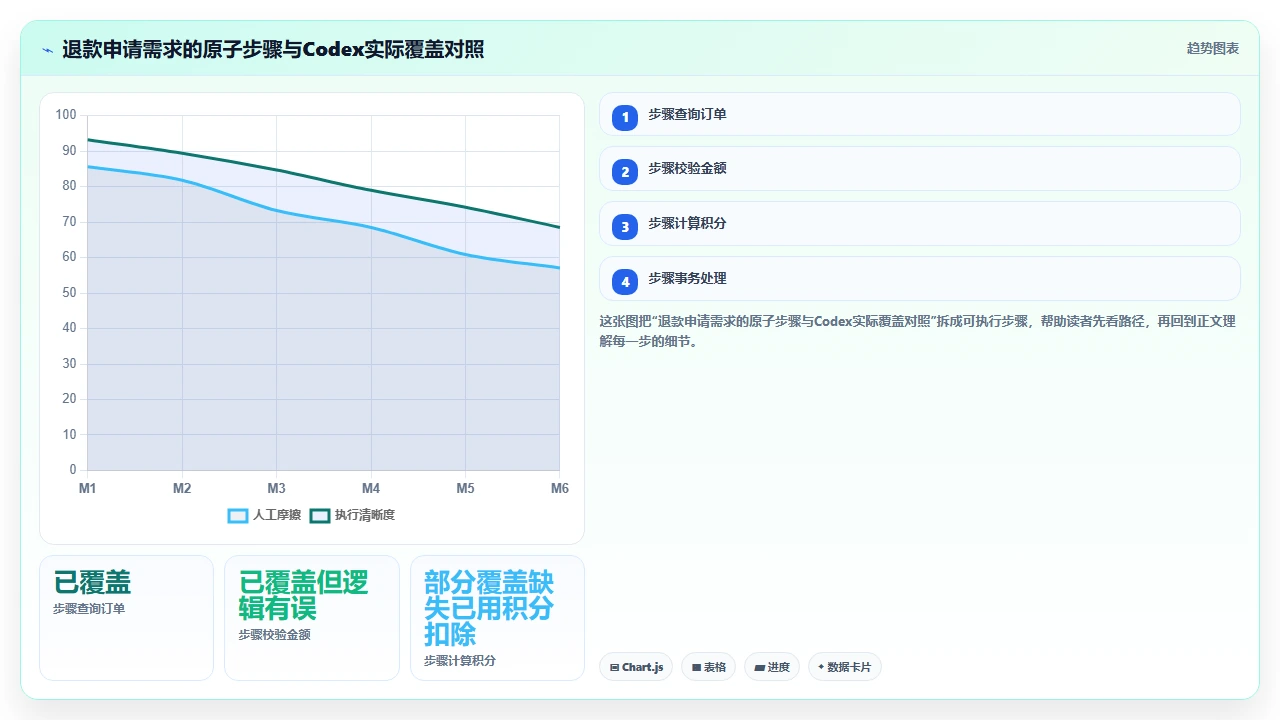Click 步骤计算积分 caption under 部分覆盖 card
The image size is (1280, 720).
(x=460, y=660)
